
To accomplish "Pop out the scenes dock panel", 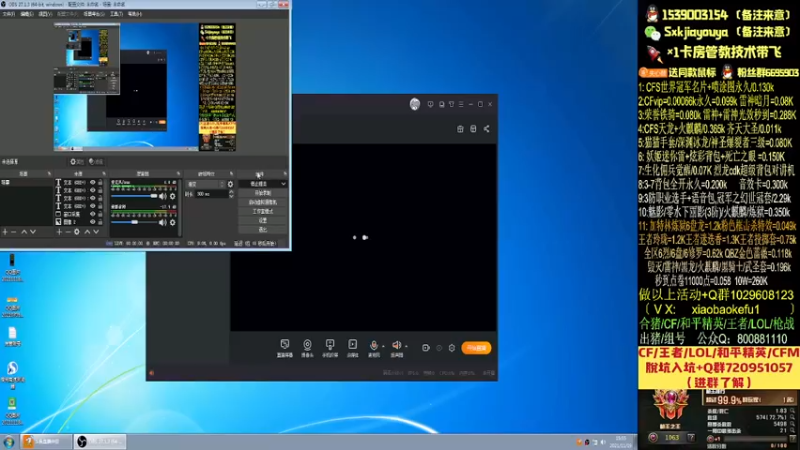I will (x=49, y=173).
